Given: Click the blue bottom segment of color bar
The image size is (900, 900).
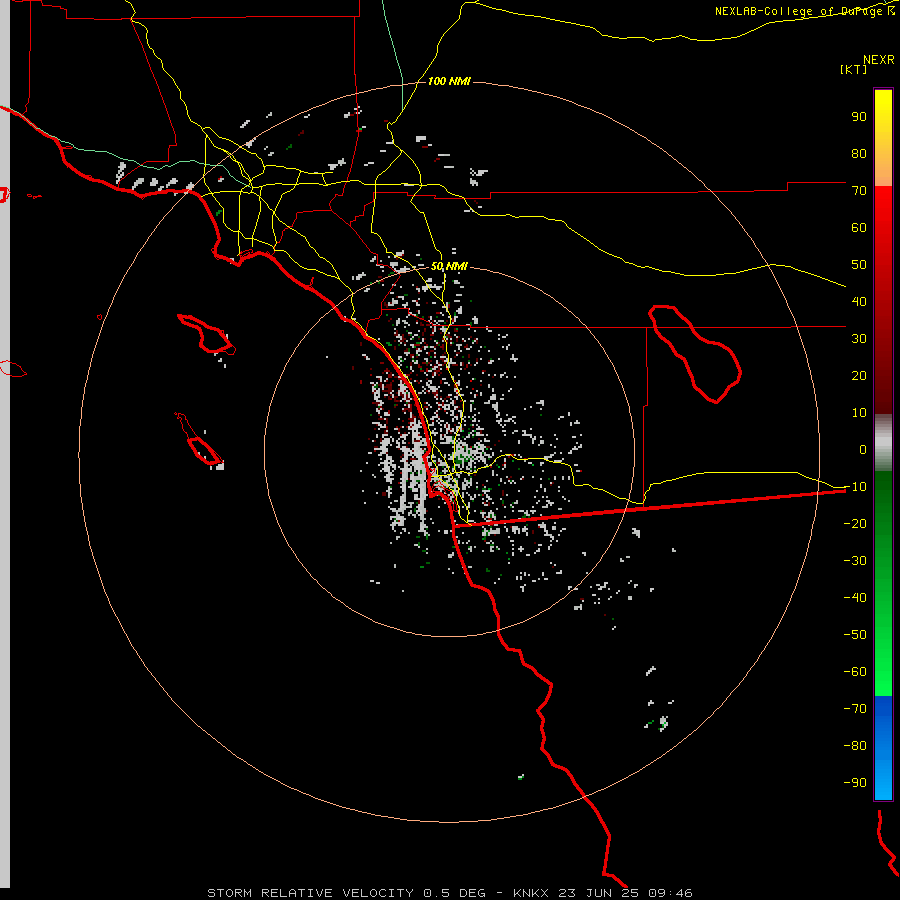Looking at the screenshot, I should [883, 747].
